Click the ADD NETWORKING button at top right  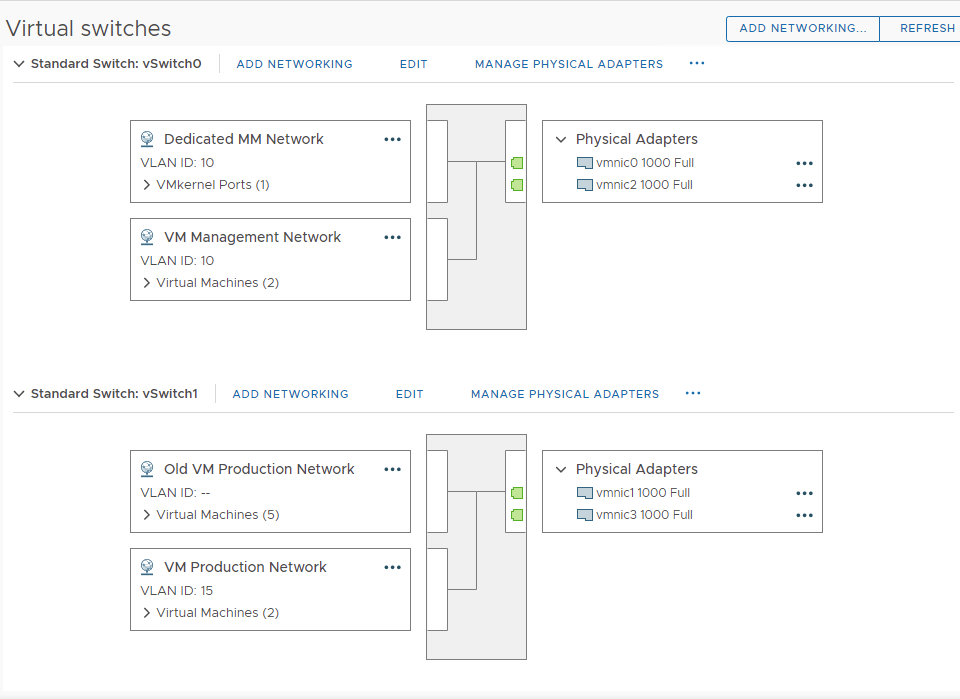tap(802, 28)
